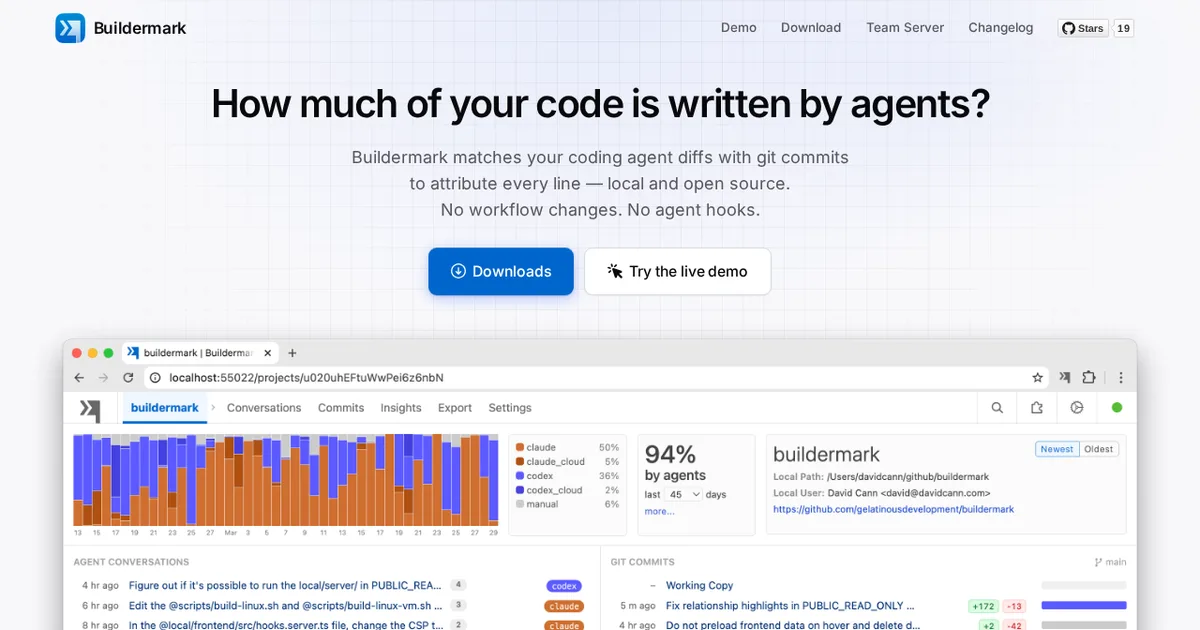Viewport: 1200px width, 630px height.
Task: Click the Try the live demo button
Action: 677,271
